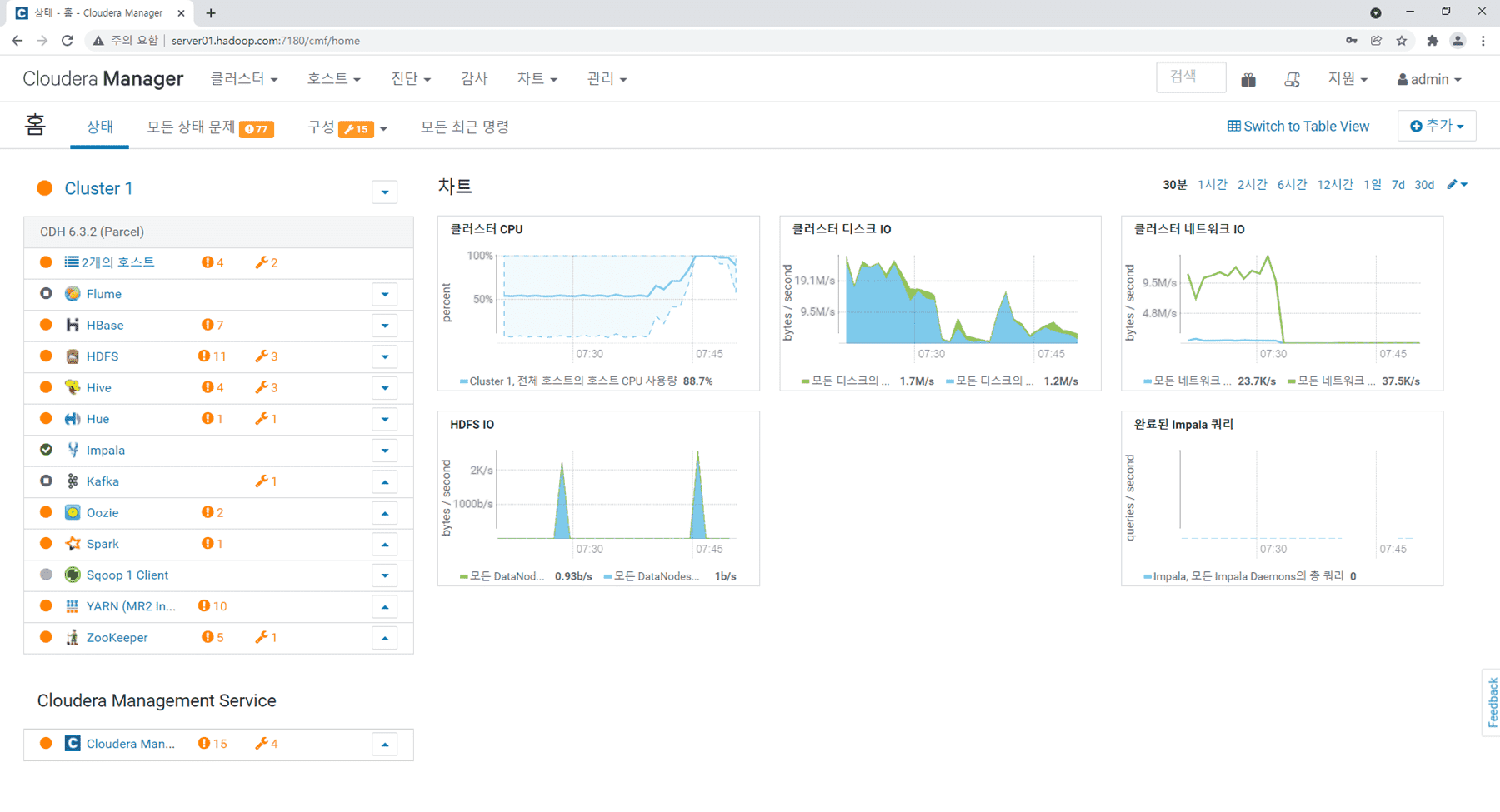Click the 추가 button
The image size is (1500, 812).
click(1437, 126)
